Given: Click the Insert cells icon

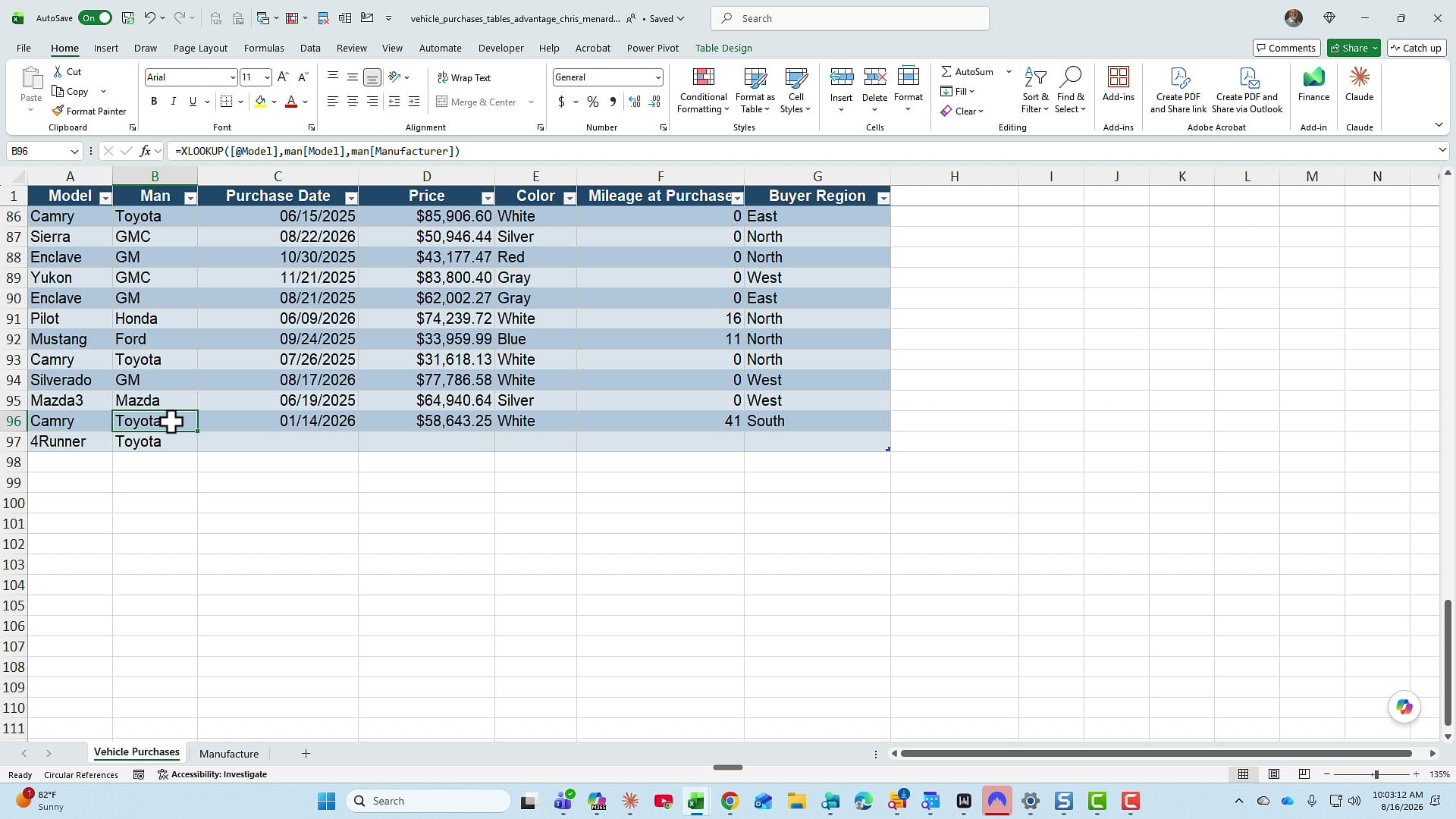Looking at the screenshot, I should click(x=841, y=77).
